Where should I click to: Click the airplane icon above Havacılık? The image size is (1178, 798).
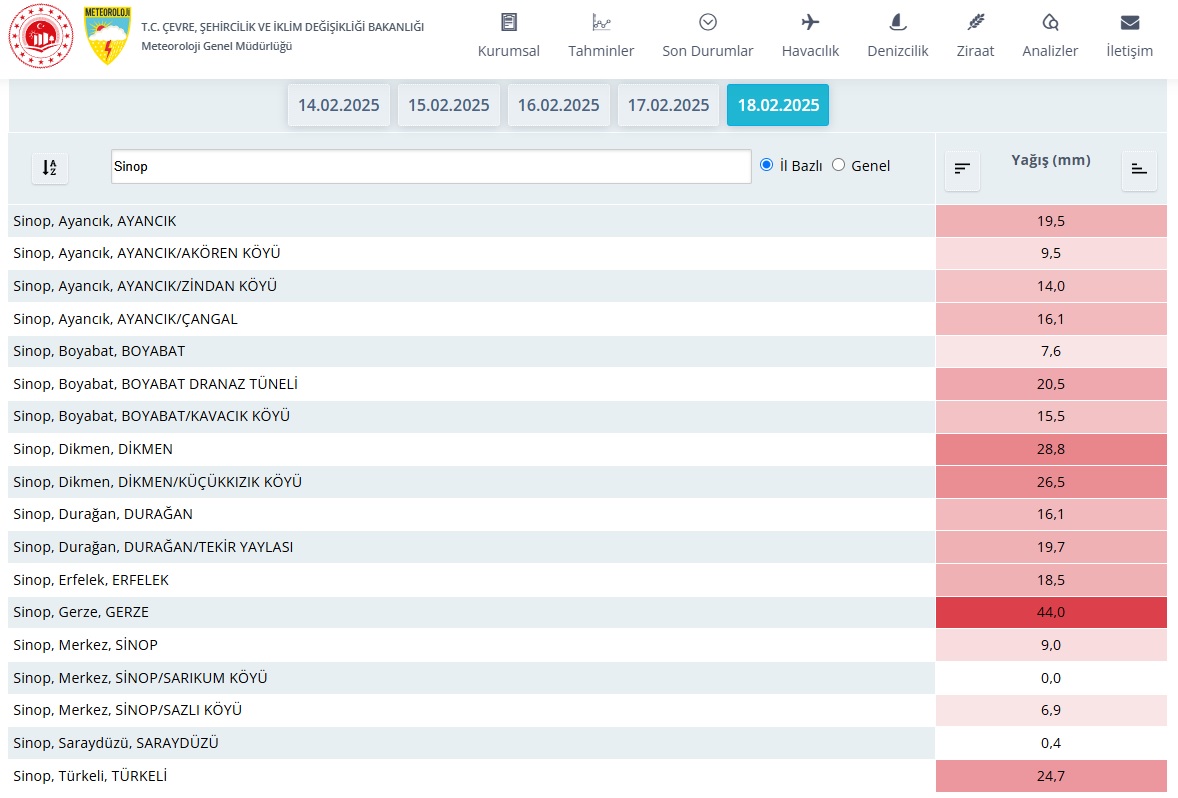click(810, 23)
